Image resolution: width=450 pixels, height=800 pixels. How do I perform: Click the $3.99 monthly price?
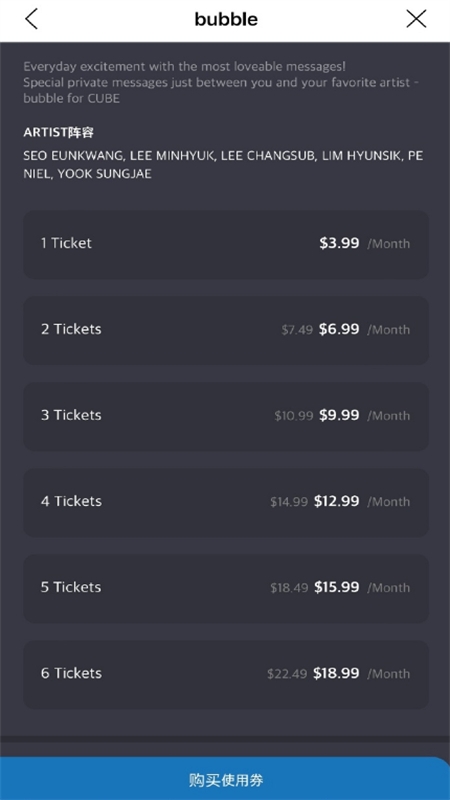[x=339, y=243]
